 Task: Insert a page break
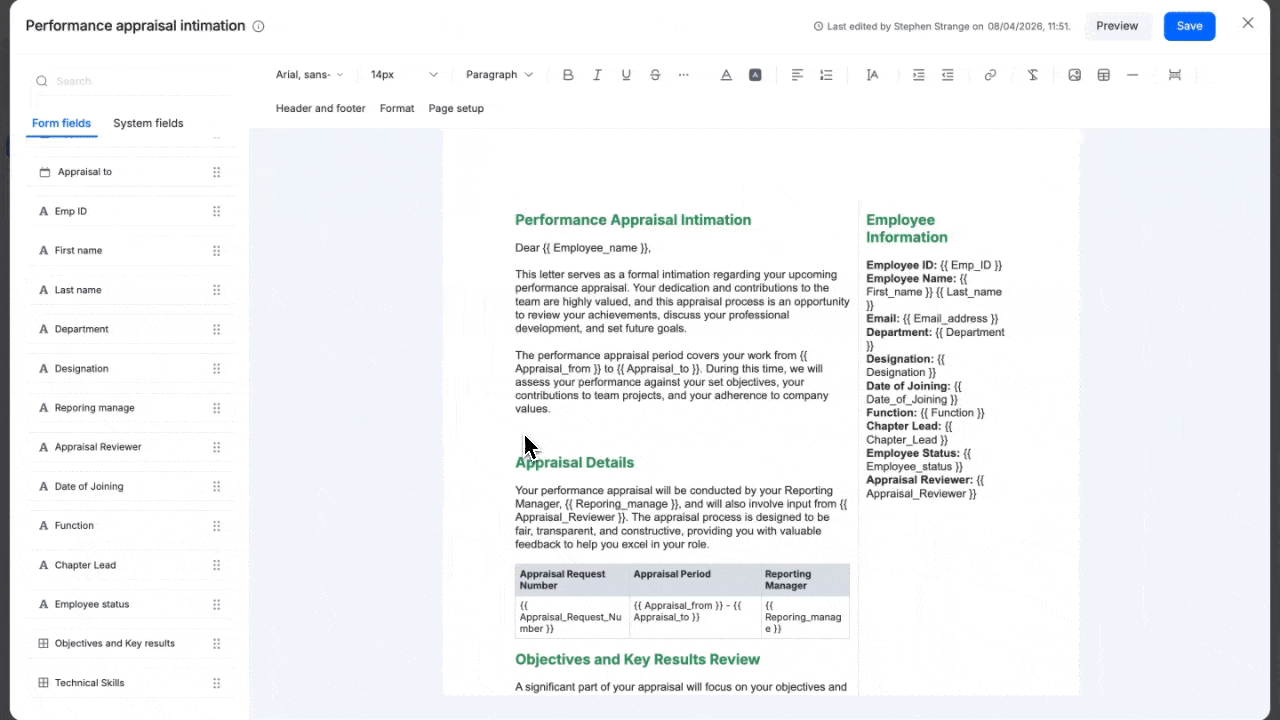(1174, 75)
